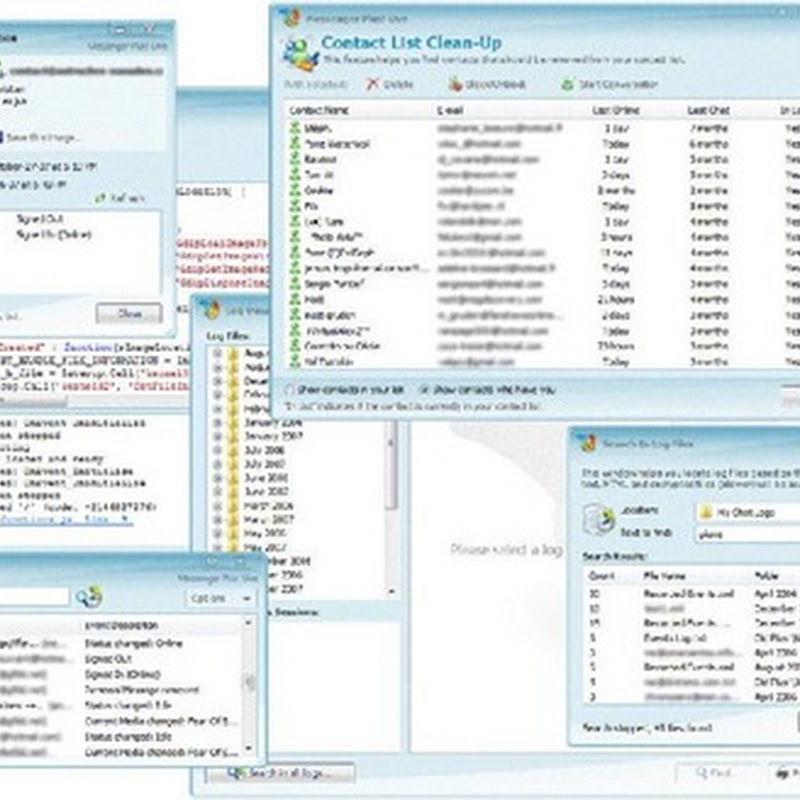The height and width of the screenshot is (800, 800).
Task: Sort contacts by E-mail column header
Action: 450,109
